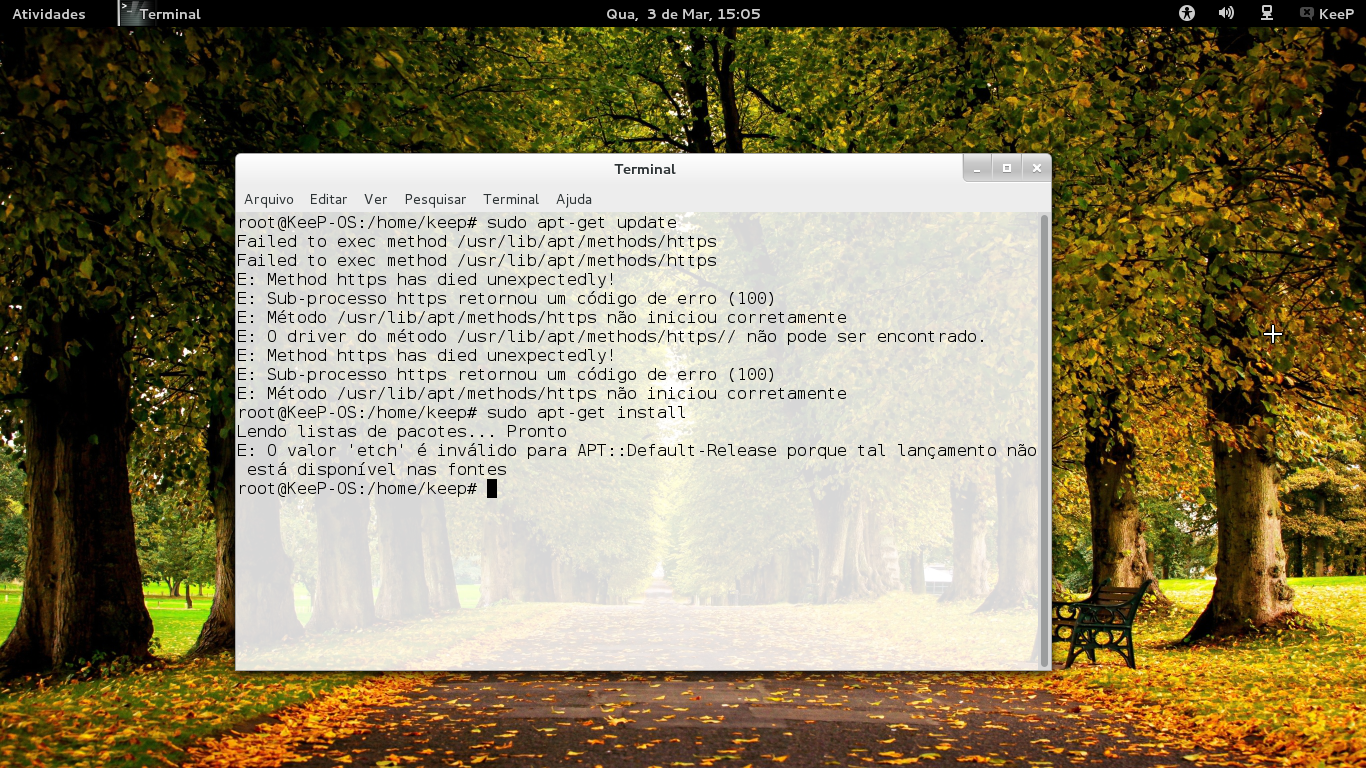Open the Editar menu
The height and width of the screenshot is (768, 1366).
(328, 199)
